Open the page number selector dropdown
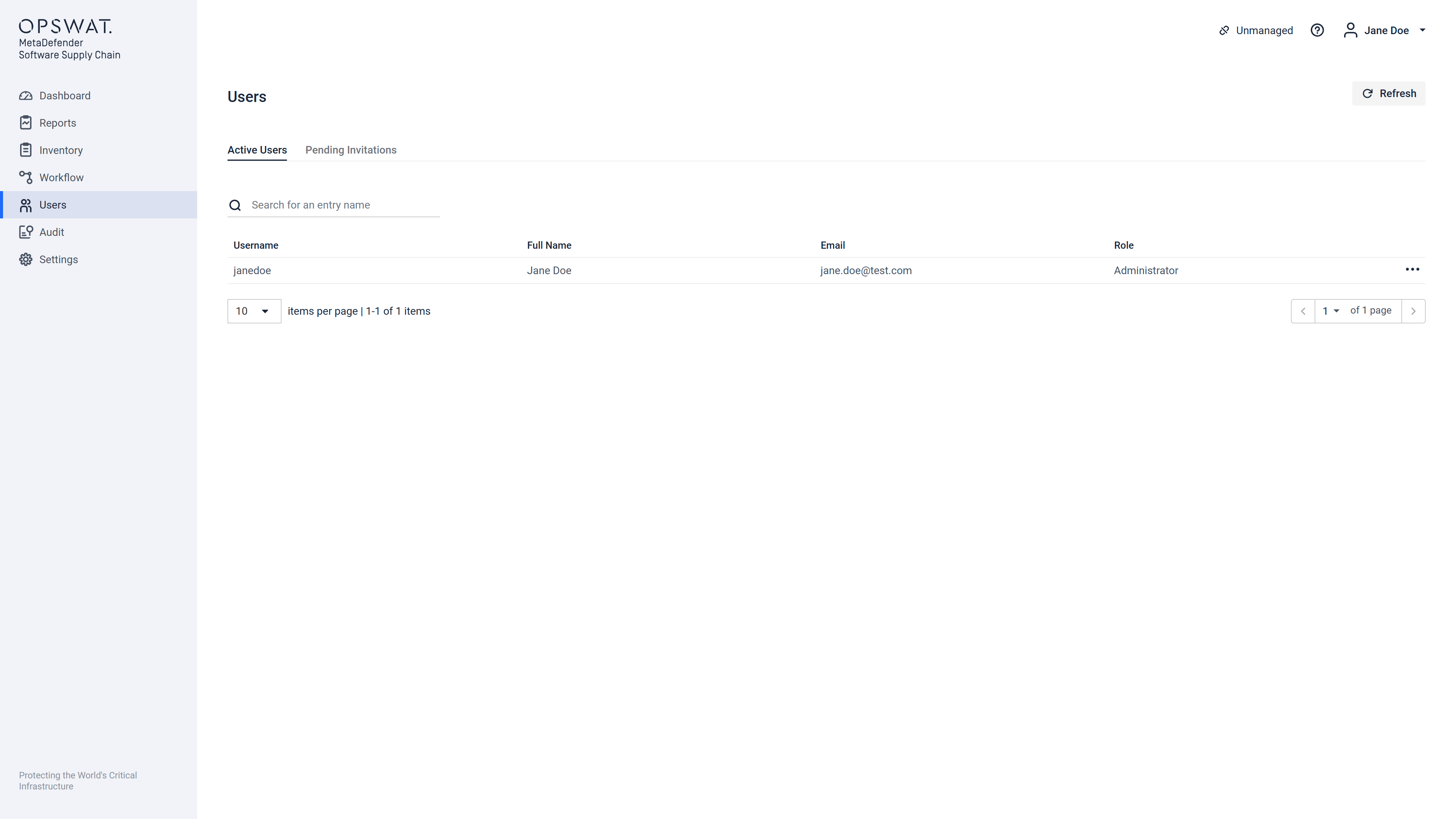The image size is (1456, 819). pyautogui.click(x=1330, y=311)
